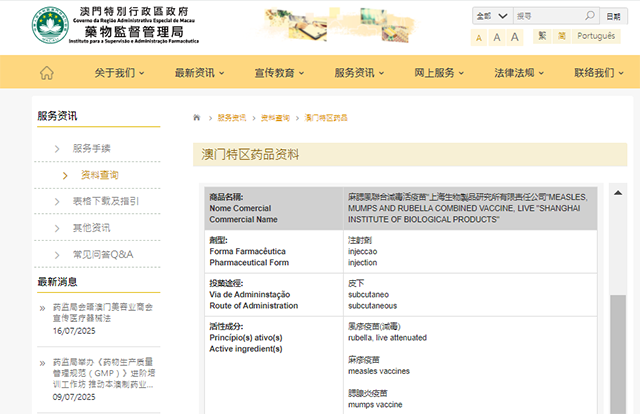Click the Commercial Name label cell

(x=274, y=208)
